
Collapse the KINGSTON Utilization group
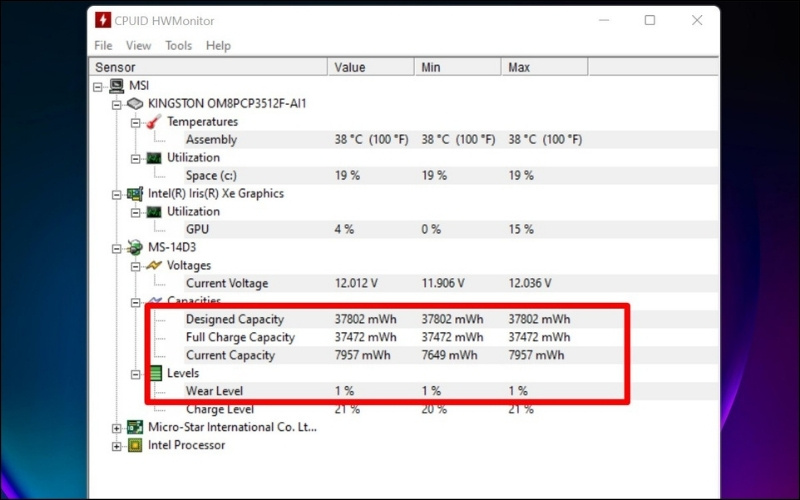click(135, 159)
